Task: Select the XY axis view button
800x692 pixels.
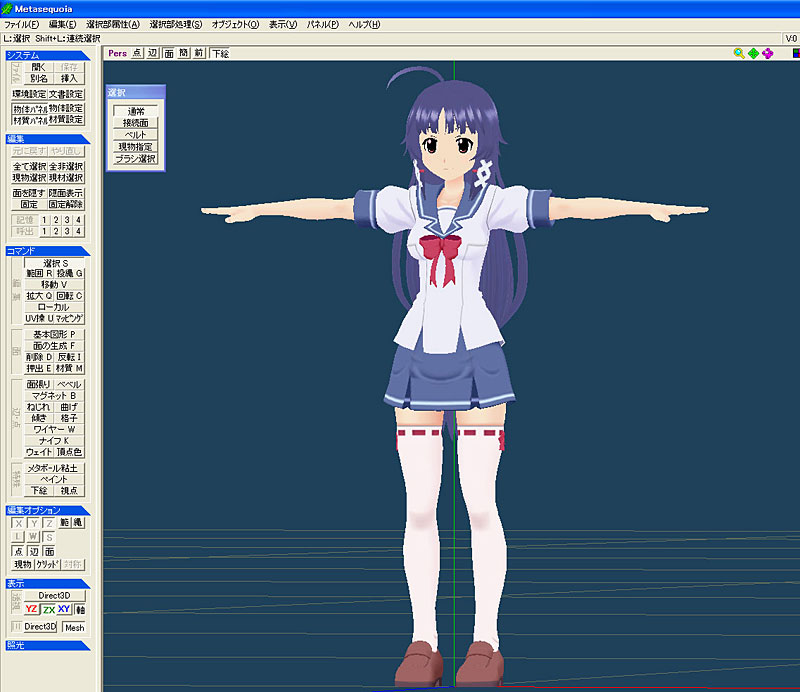Action: (x=64, y=609)
